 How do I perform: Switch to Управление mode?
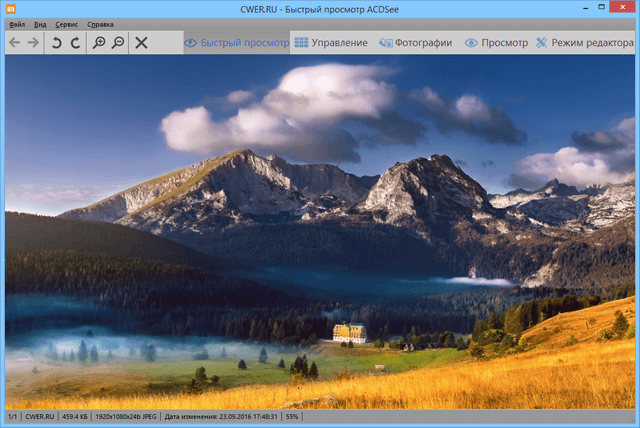[331, 43]
